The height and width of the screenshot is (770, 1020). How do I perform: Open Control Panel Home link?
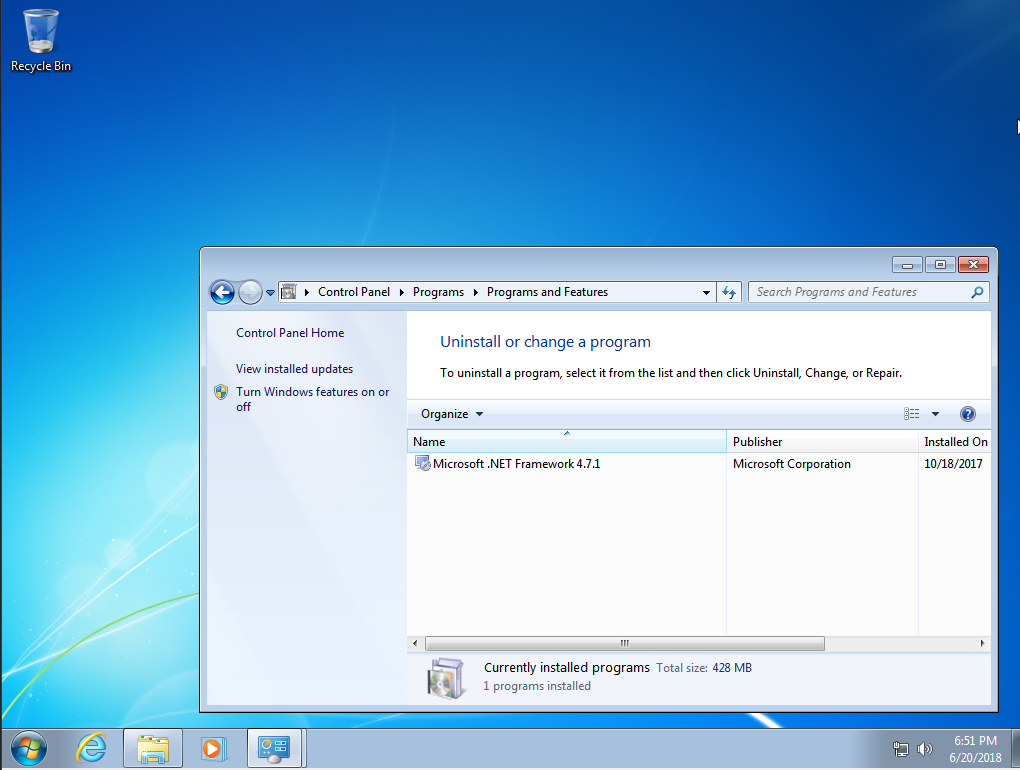tap(290, 333)
